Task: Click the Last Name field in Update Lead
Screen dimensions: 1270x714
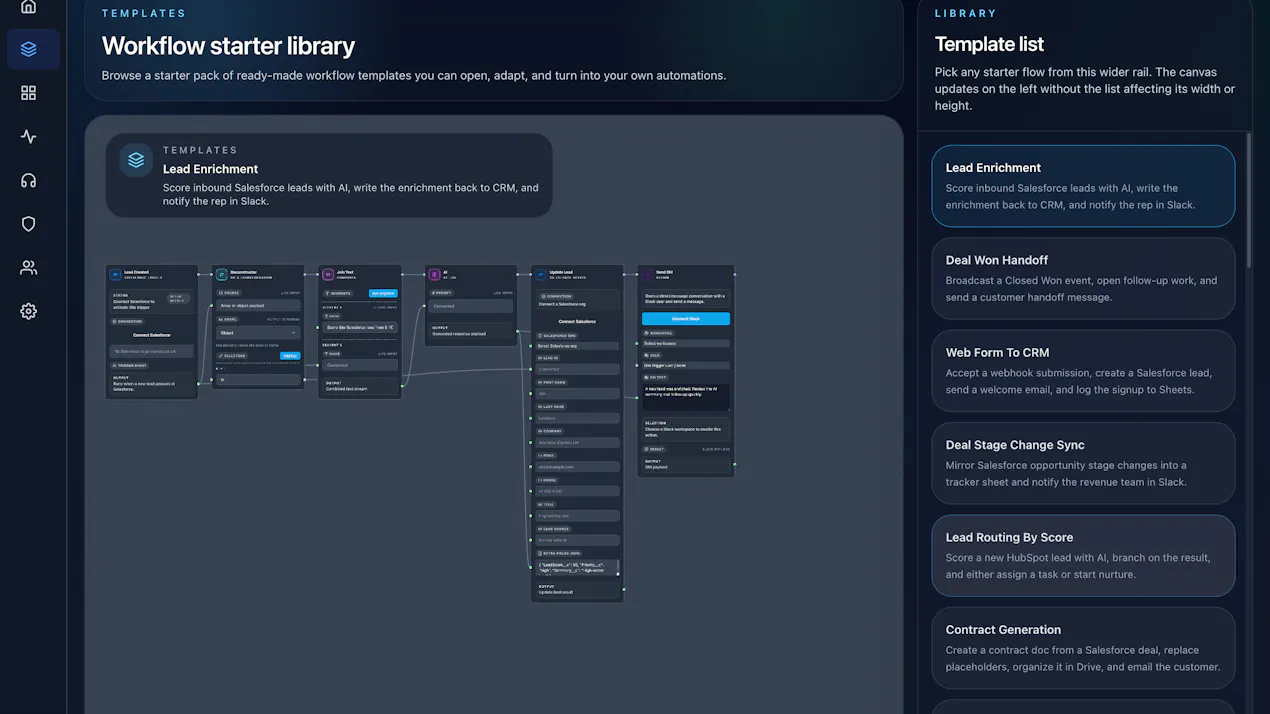Action: tap(577, 418)
